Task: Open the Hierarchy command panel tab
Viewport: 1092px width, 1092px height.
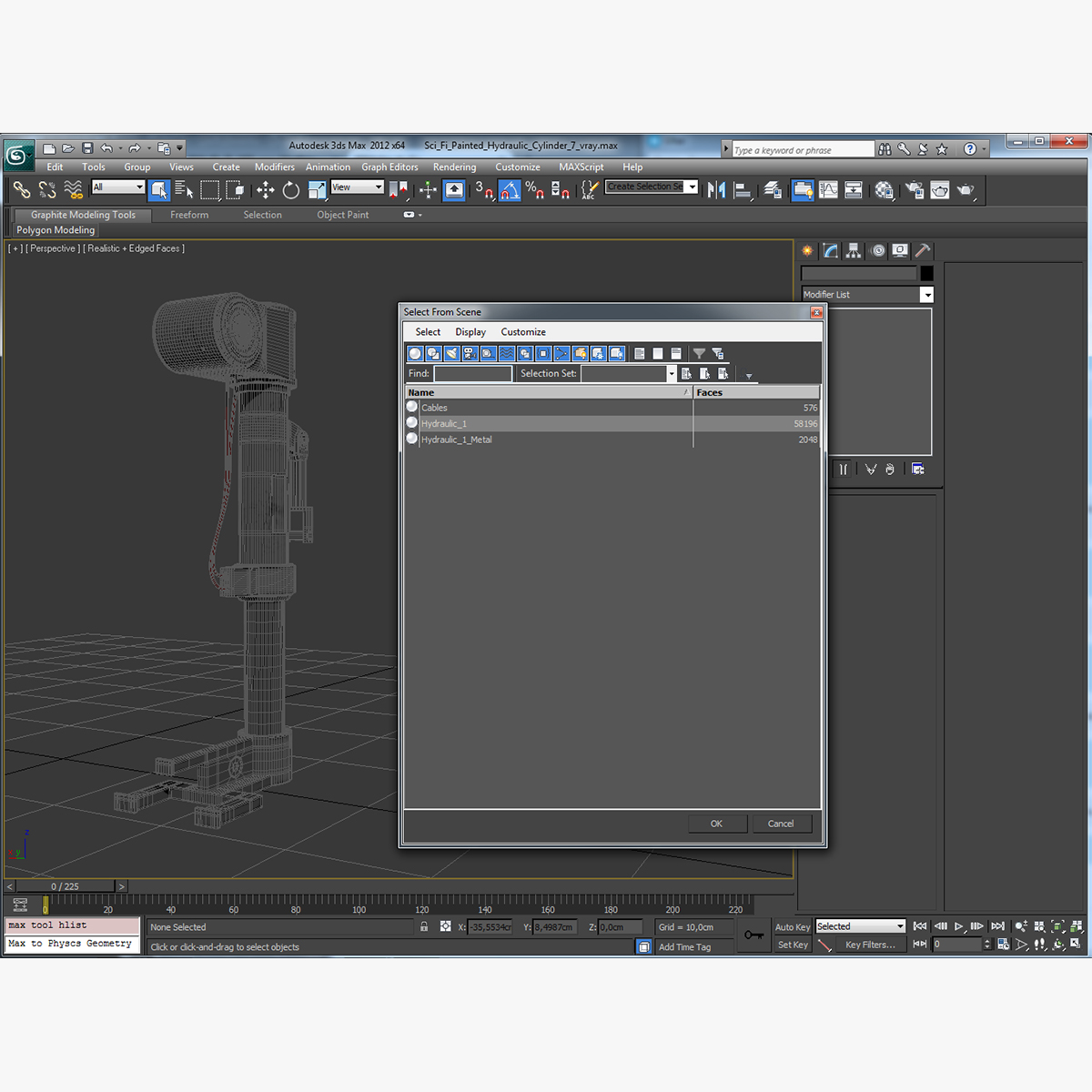Action: pyautogui.click(x=854, y=250)
